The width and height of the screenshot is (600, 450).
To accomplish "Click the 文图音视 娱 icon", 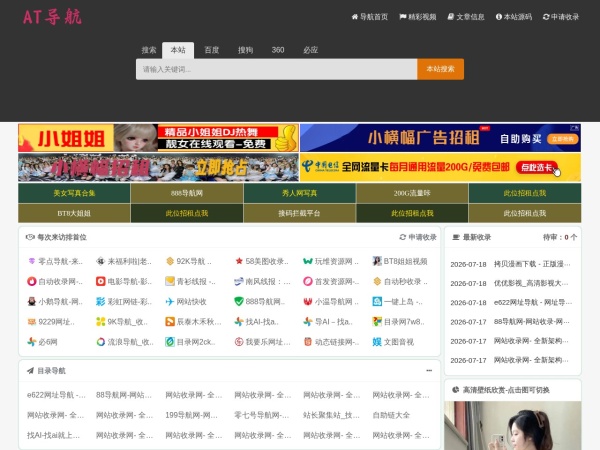I will [x=377, y=342].
